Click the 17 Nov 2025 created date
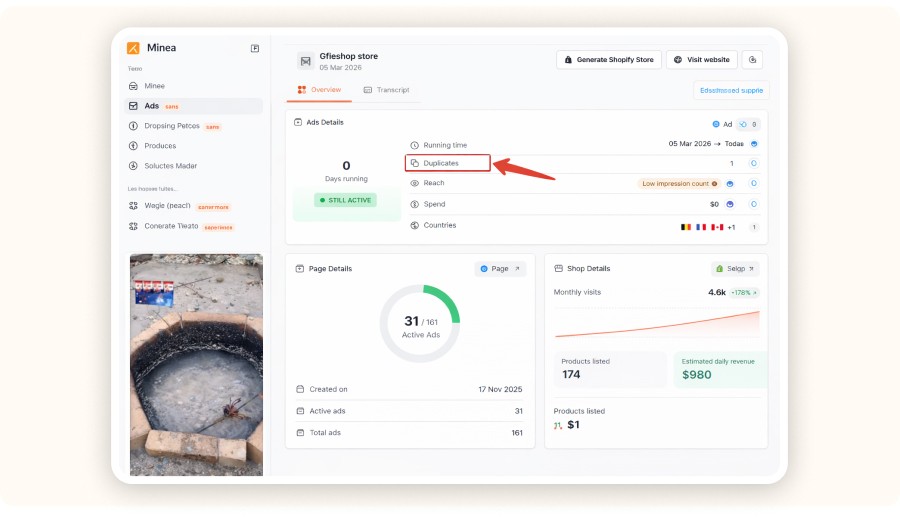The height and width of the screenshot is (520, 900). pos(500,389)
